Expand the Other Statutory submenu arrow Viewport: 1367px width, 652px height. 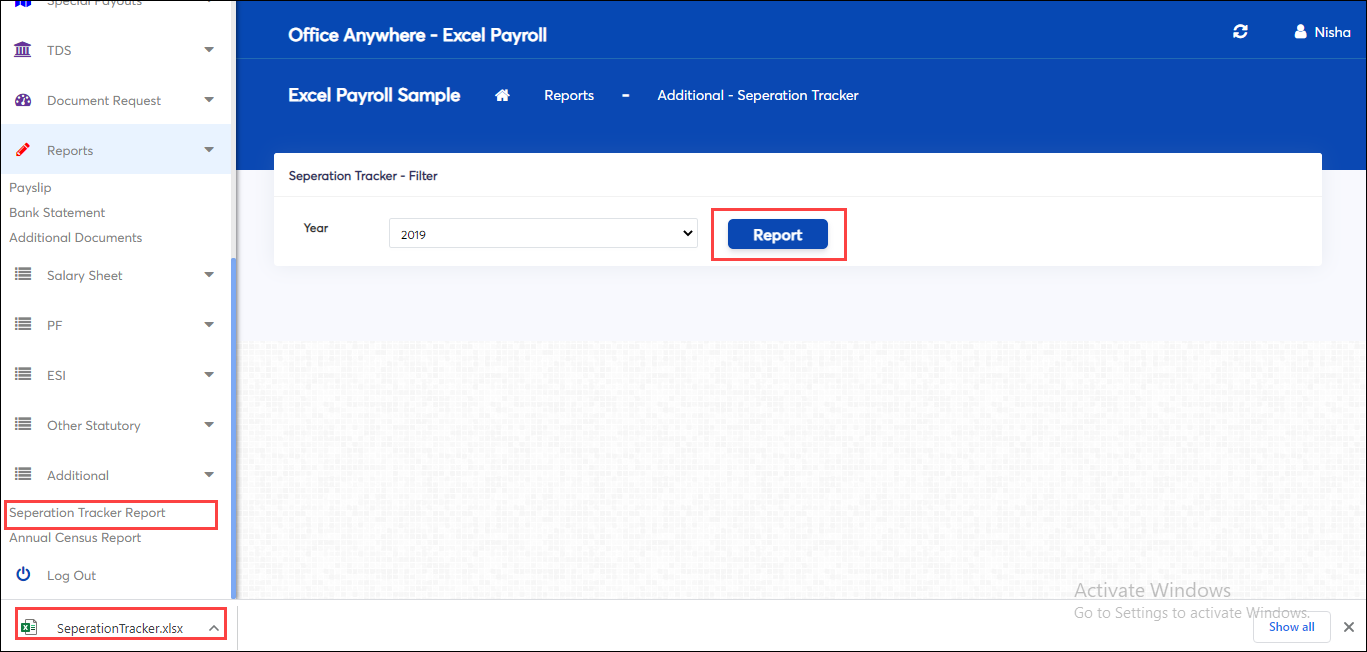click(209, 425)
